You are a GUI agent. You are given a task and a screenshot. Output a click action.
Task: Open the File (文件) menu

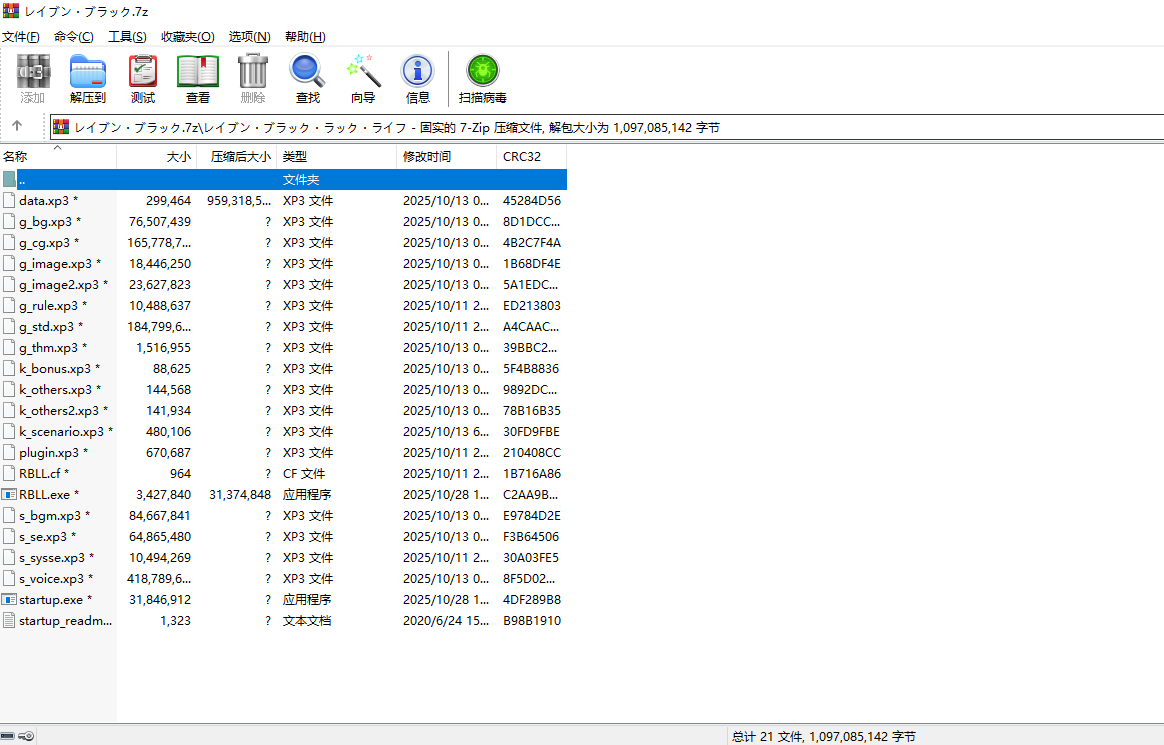[x=20, y=37]
